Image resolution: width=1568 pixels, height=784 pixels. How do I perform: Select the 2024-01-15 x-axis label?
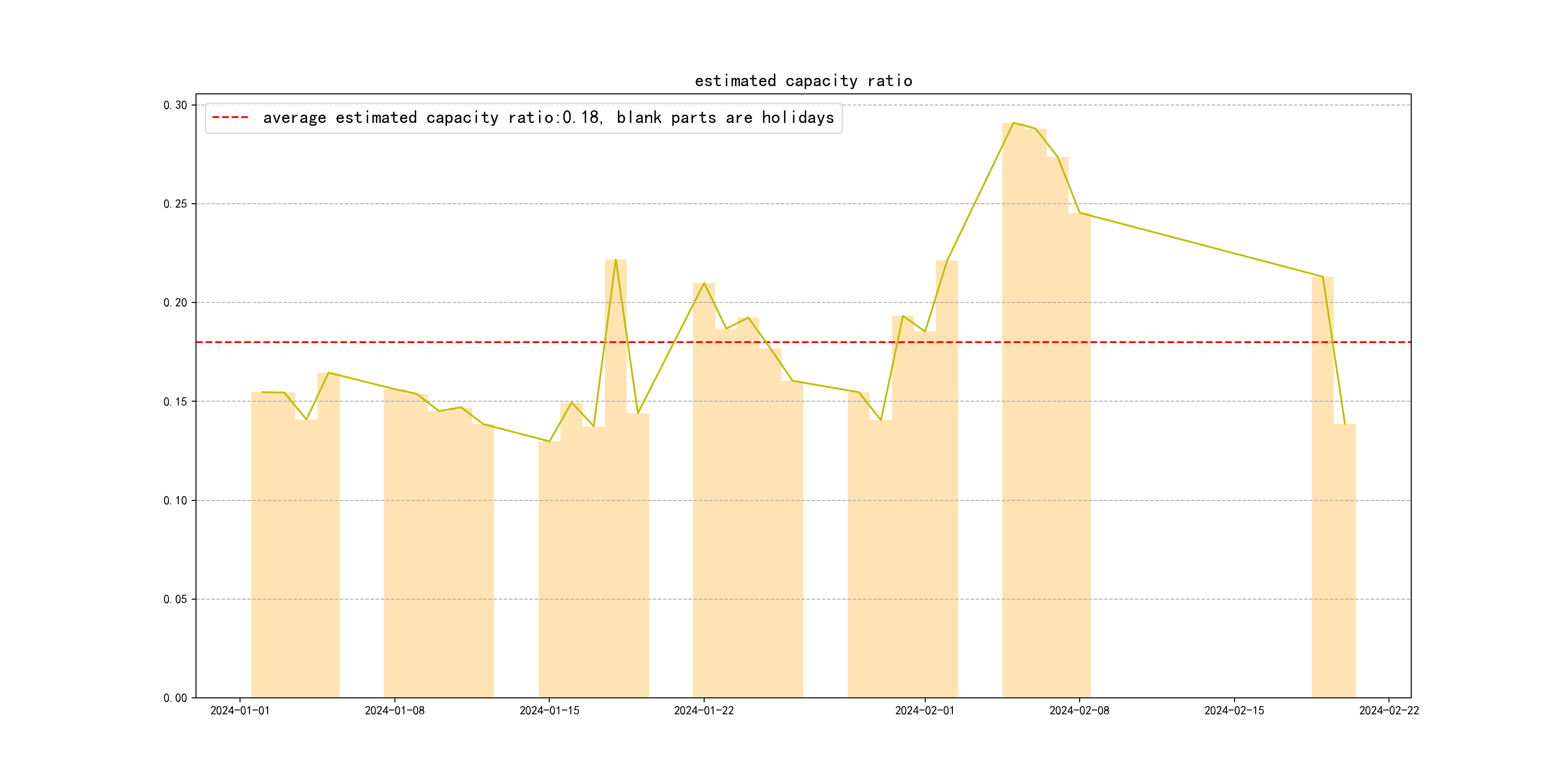coord(549,711)
